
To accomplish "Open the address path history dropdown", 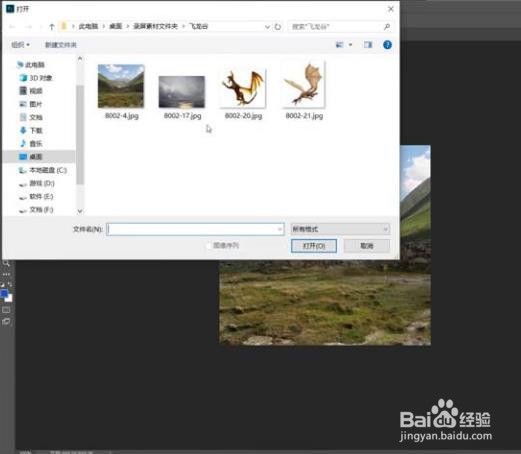I will point(267,27).
